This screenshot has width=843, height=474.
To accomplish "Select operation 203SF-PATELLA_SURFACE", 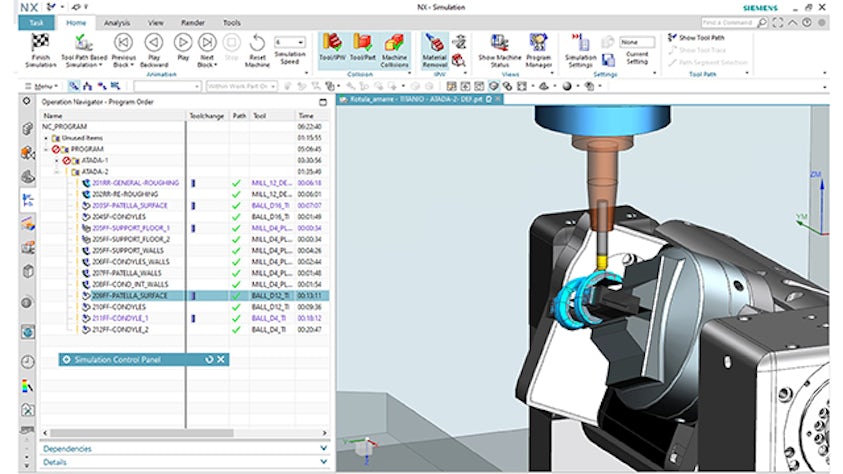I will click(130, 205).
